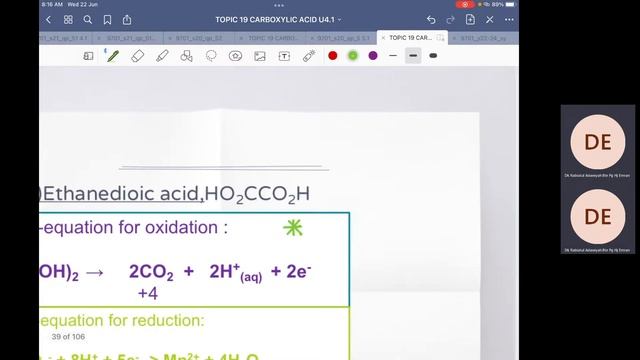Tap the multitasking three dots at top
The width and height of the screenshot is (640, 360).
point(279,5)
